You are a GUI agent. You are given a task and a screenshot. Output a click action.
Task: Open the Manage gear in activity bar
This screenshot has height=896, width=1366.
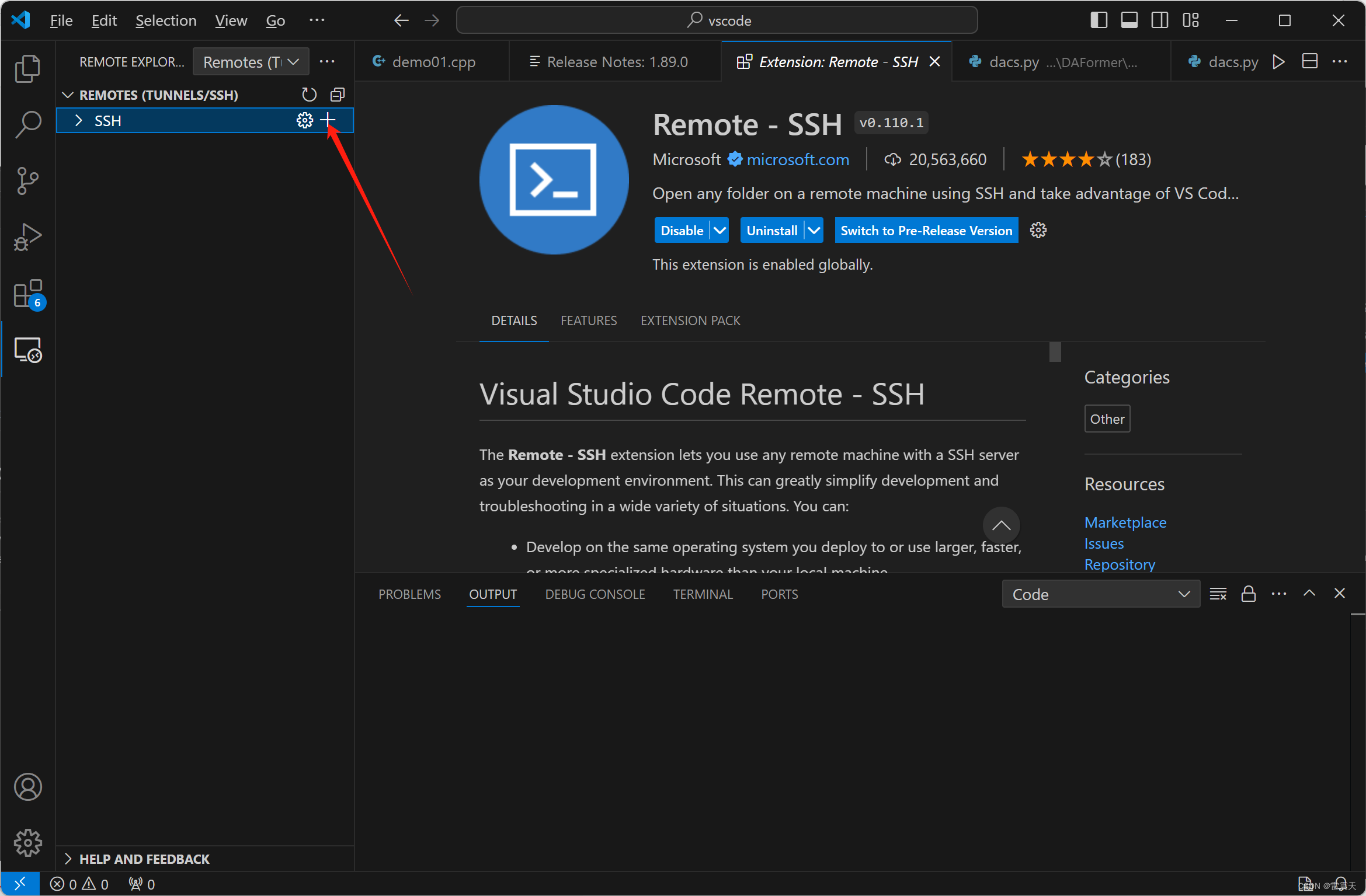(x=27, y=843)
